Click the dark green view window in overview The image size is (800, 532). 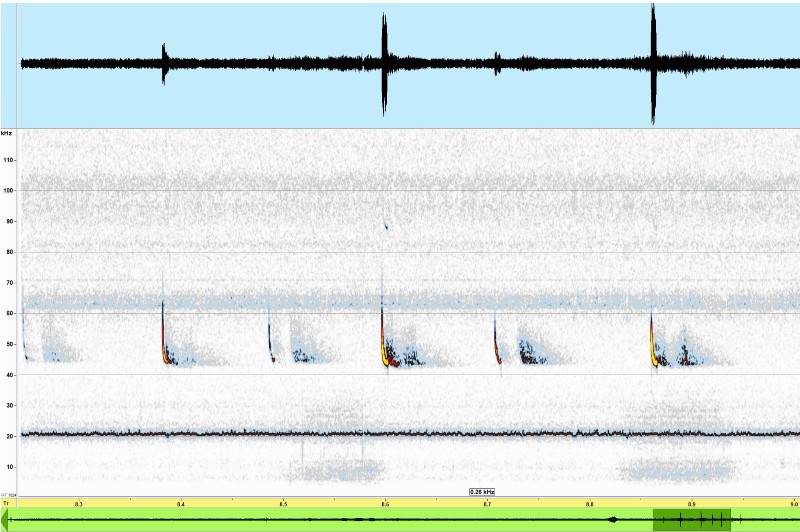click(692, 519)
